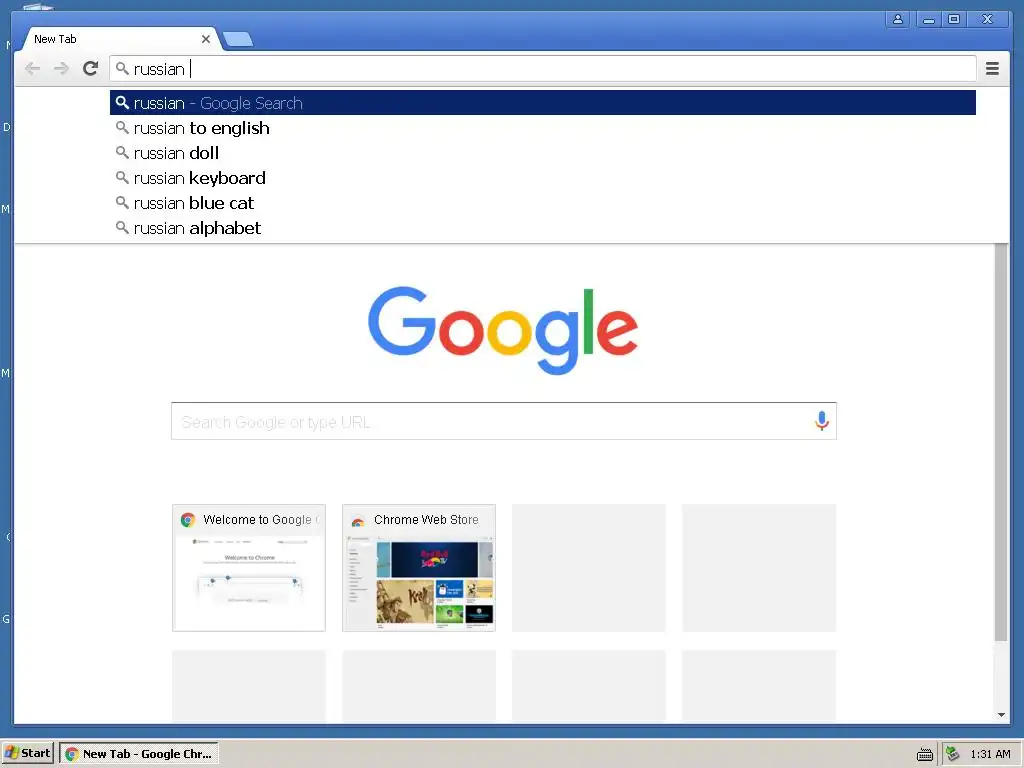Screen dimensions: 1024x768
Task: Click the Google logo
Action: point(503,330)
